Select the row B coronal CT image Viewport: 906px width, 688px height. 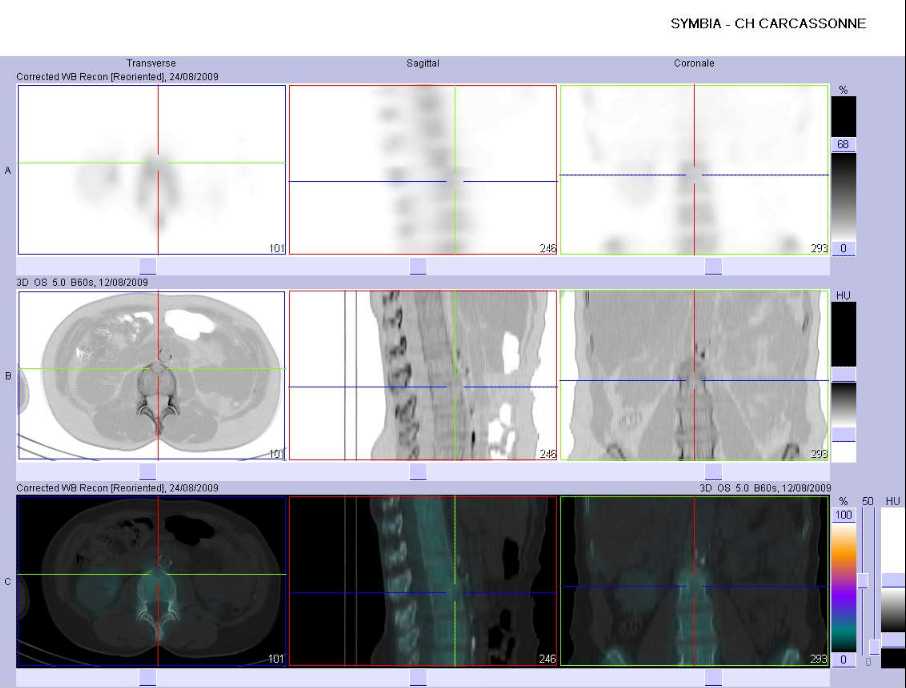point(694,375)
